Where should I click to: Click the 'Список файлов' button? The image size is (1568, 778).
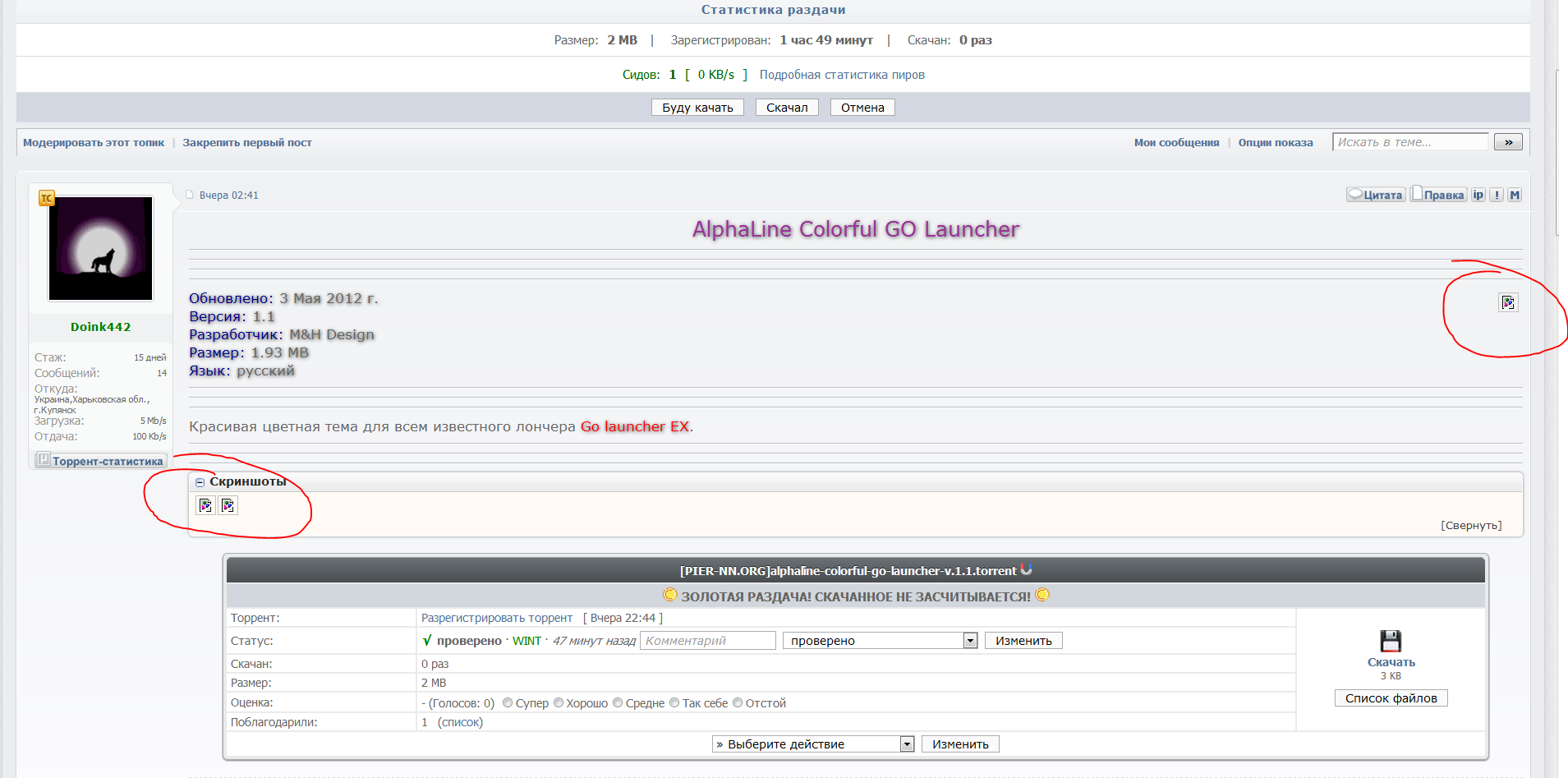(1391, 698)
